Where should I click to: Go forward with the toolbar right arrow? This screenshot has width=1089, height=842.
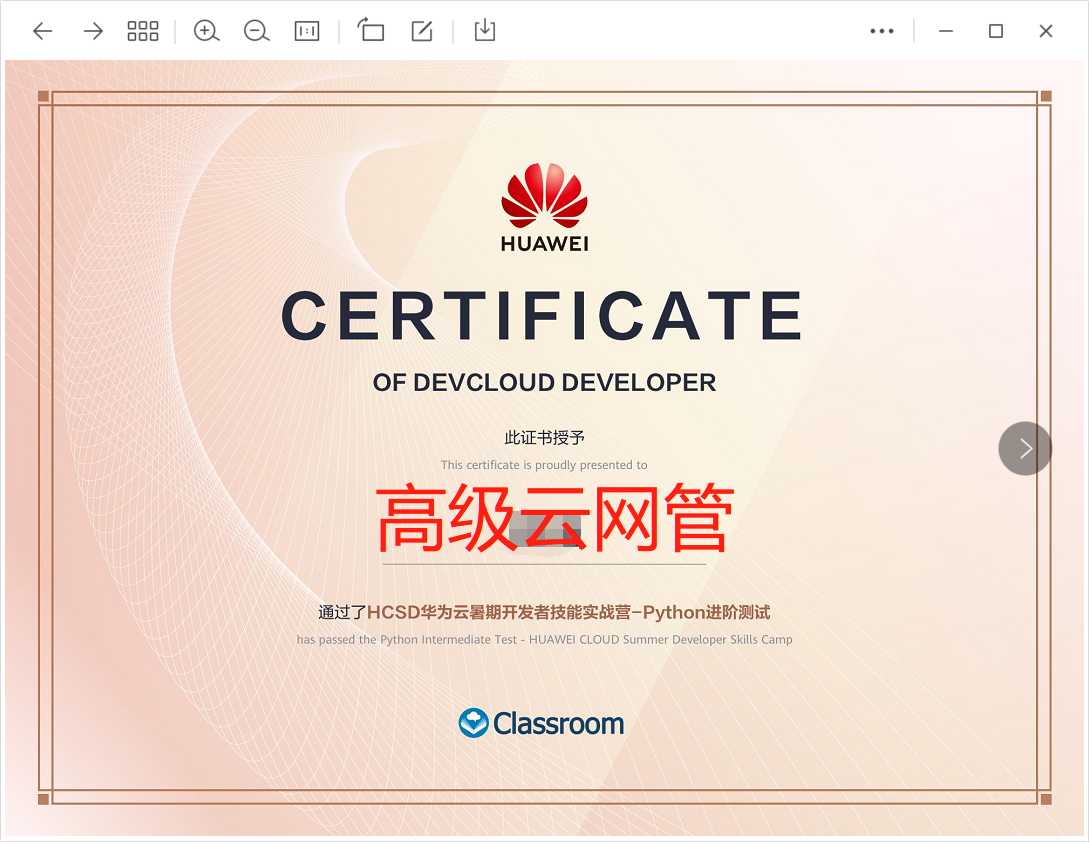[92, 31]
